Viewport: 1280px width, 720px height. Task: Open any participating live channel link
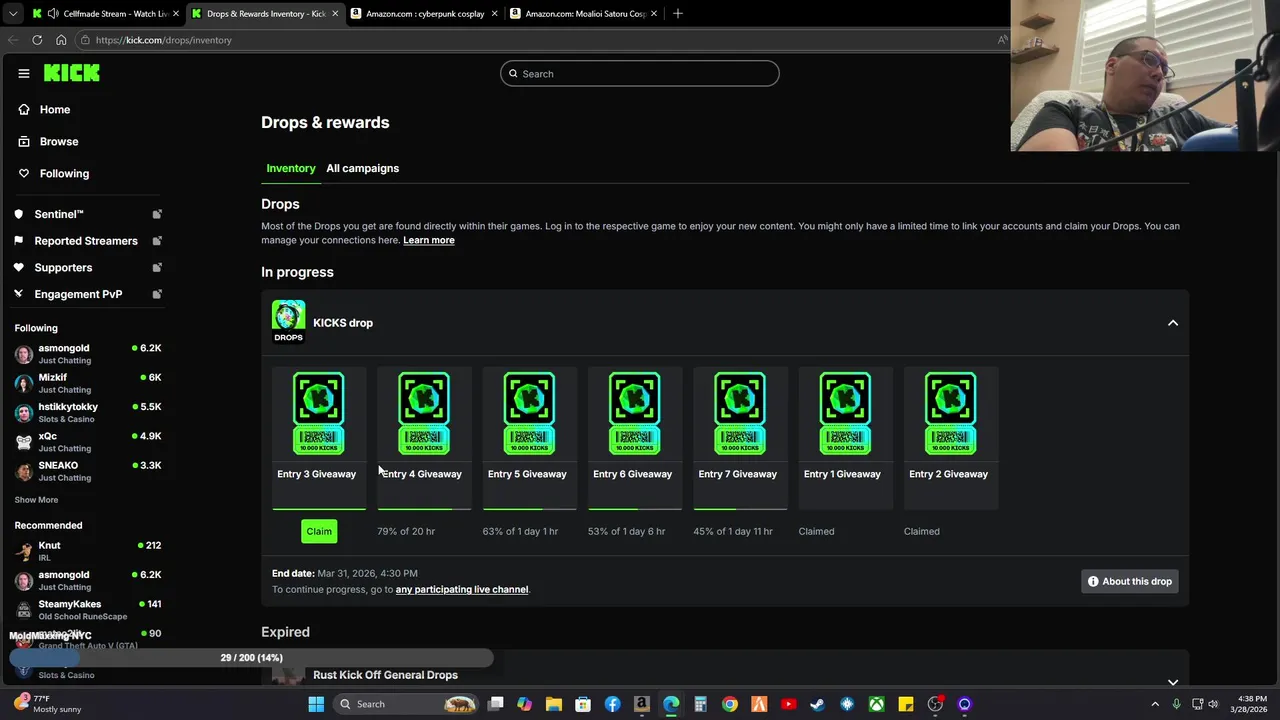coord(462,589)
